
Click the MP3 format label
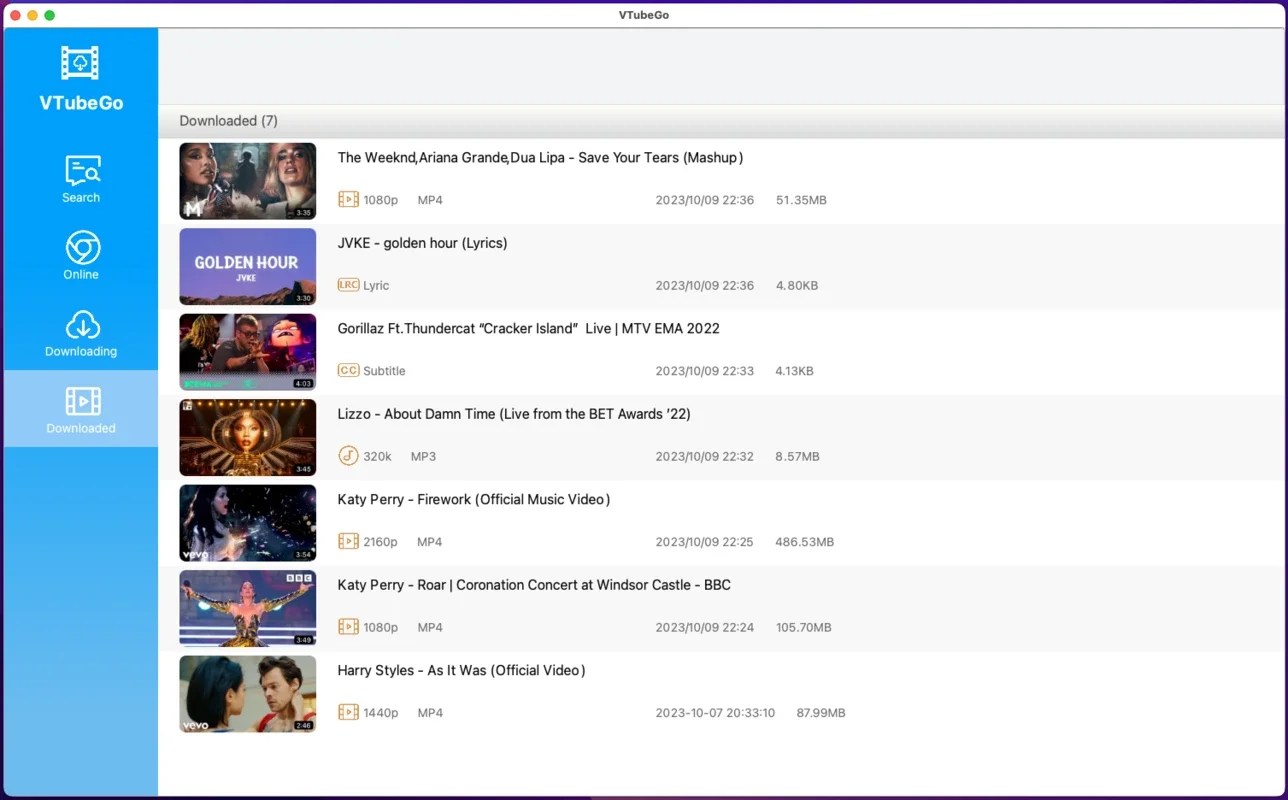pyautogui.click(x=423, y=456)
